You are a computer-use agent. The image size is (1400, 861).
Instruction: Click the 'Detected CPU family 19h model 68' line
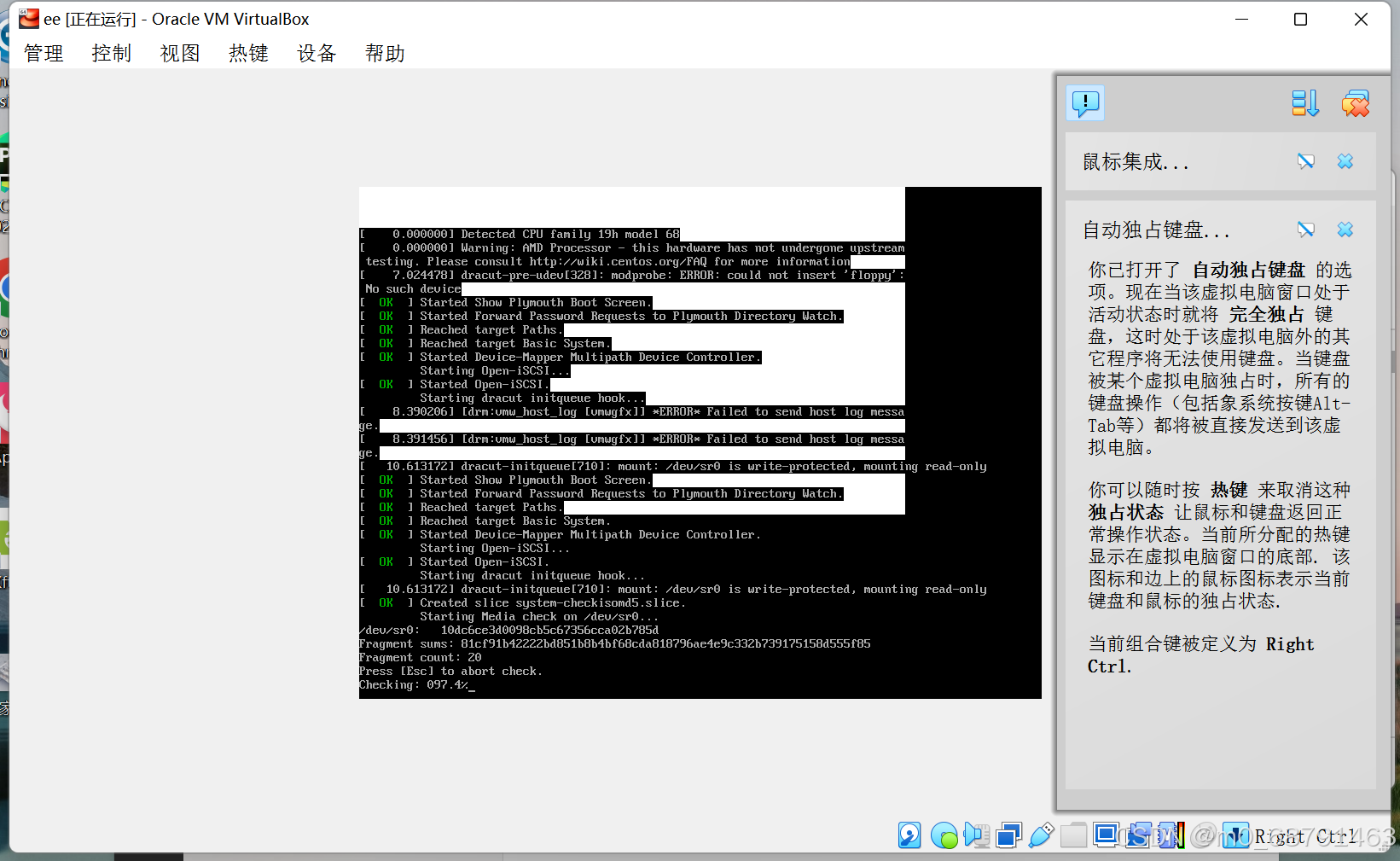coord(570,235)
